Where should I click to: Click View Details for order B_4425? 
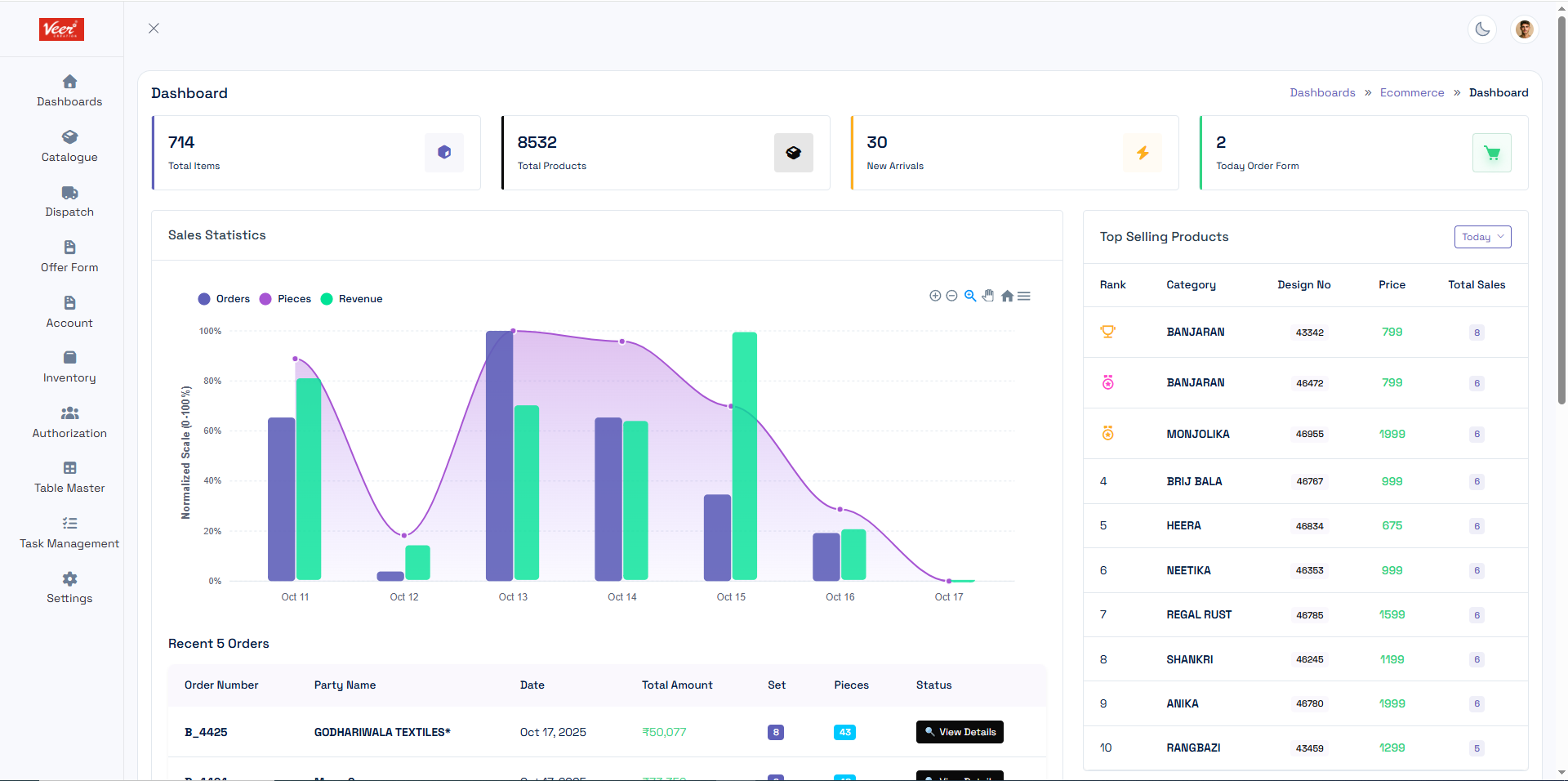(960, 732)
